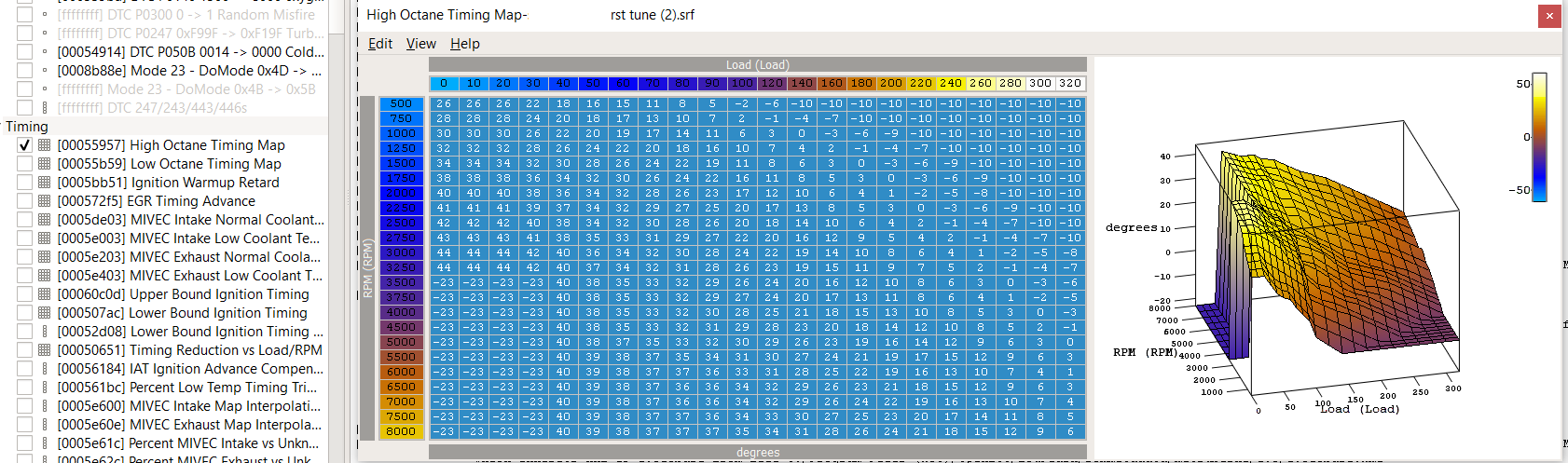Image resolution: width=1568 pixels, height=463 pixels.
Task: Select the 8000 RPM row header
Action: click(x=401, y=431)
